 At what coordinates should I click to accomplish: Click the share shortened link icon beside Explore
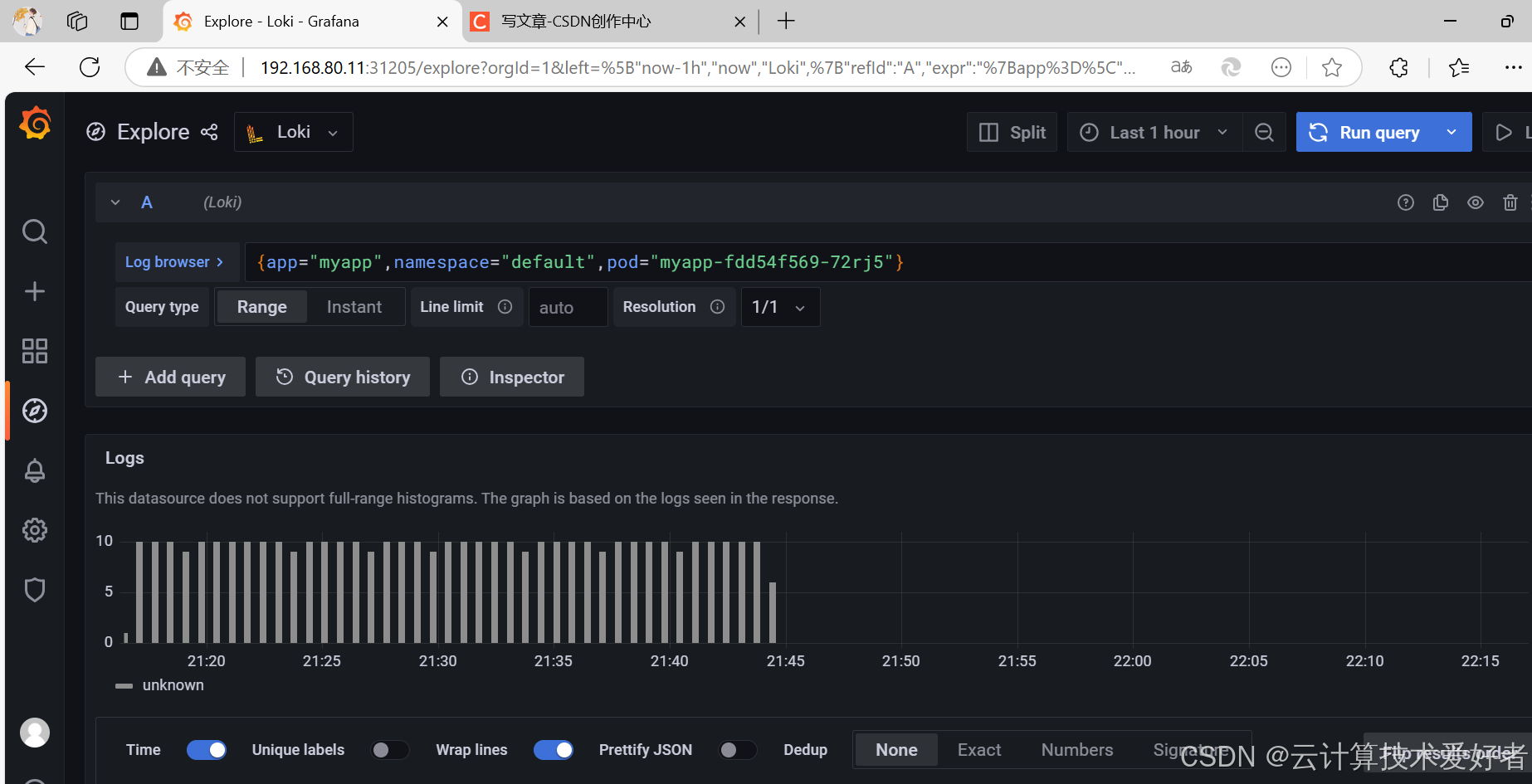click(x=209, y=132)
